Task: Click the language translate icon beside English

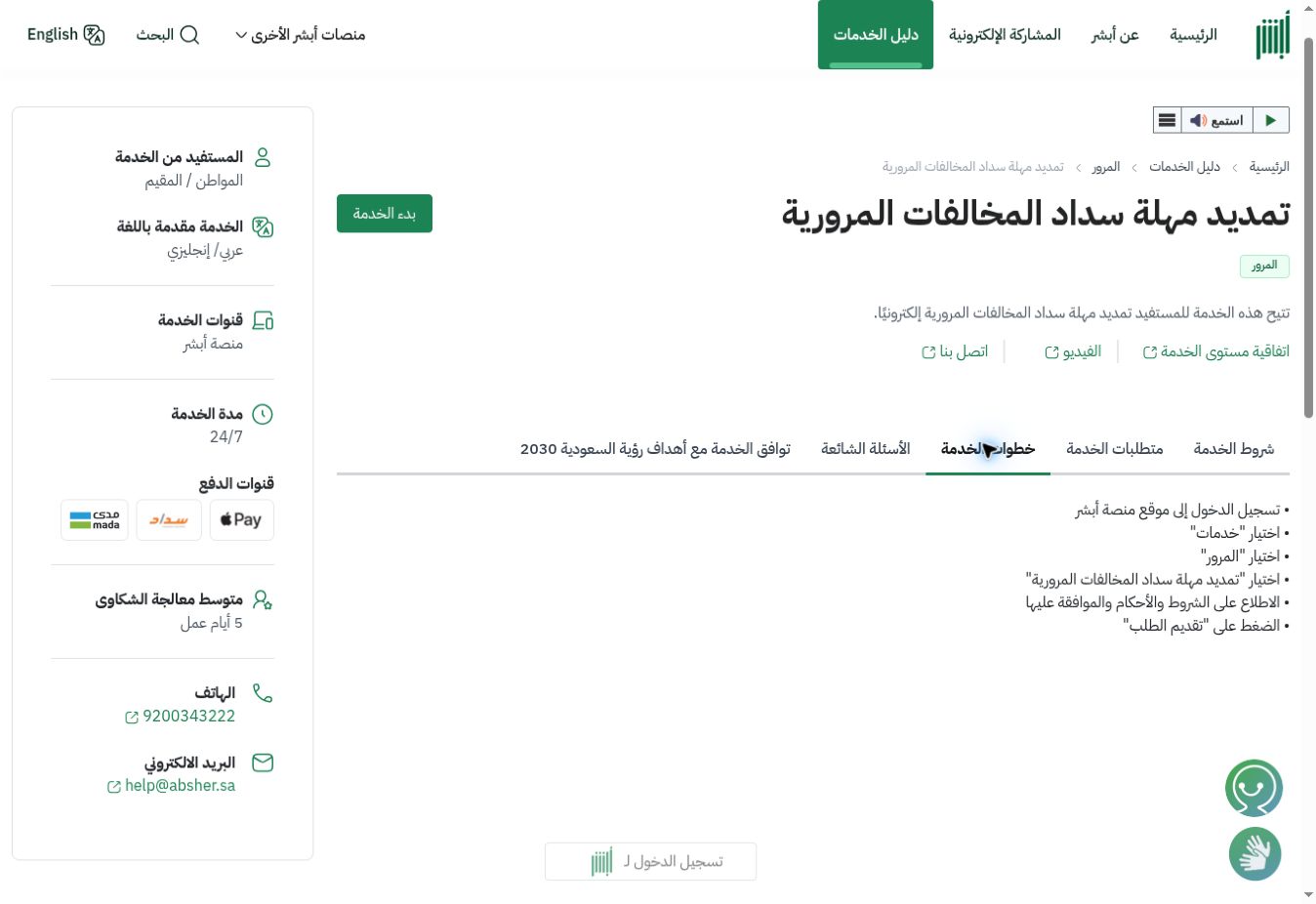Action: point(94,35)
